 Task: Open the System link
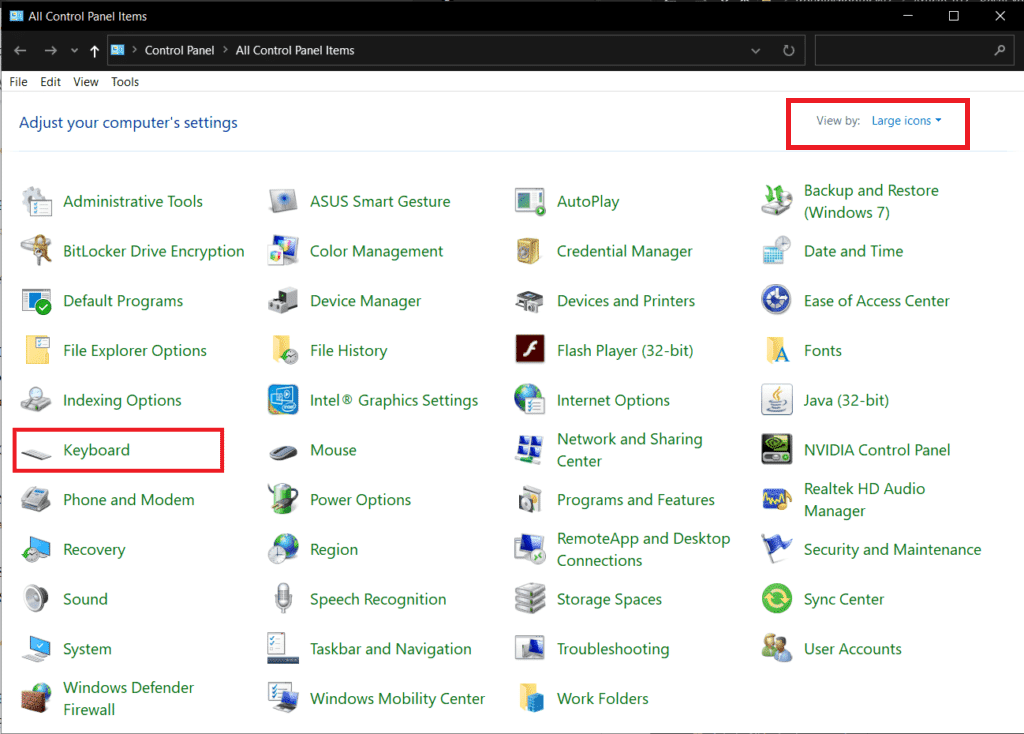coord(88,648)
